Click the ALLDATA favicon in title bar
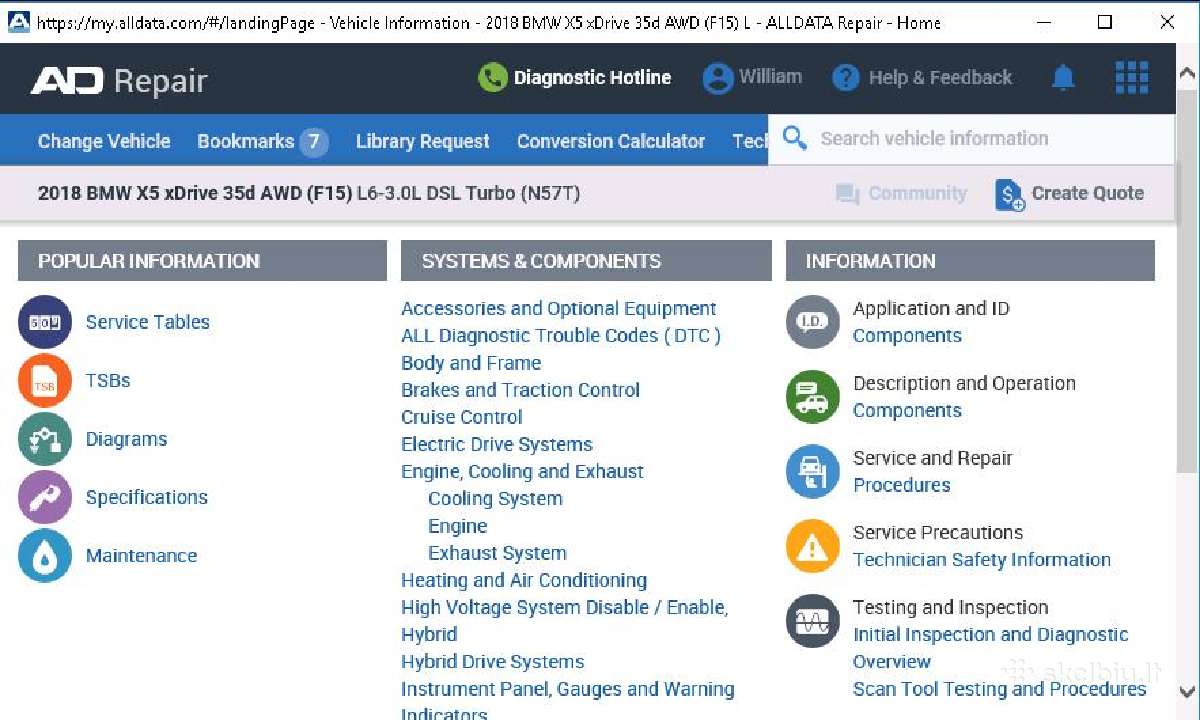The image size is (1200, 720). pos(19,22)
